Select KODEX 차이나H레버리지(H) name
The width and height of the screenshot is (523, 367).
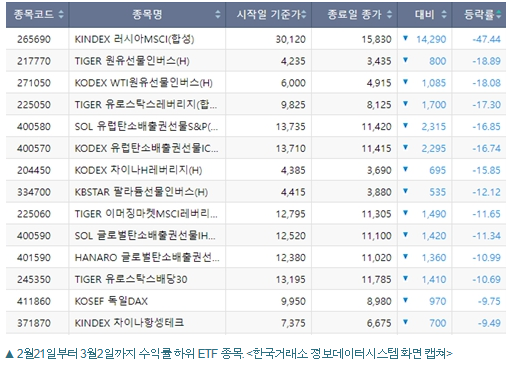[x=138, y=170]
